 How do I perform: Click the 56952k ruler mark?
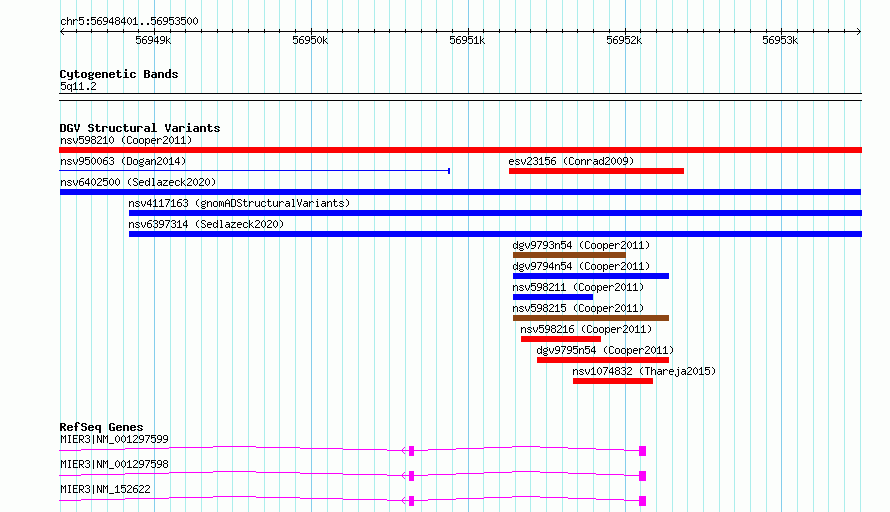[624, 40]
